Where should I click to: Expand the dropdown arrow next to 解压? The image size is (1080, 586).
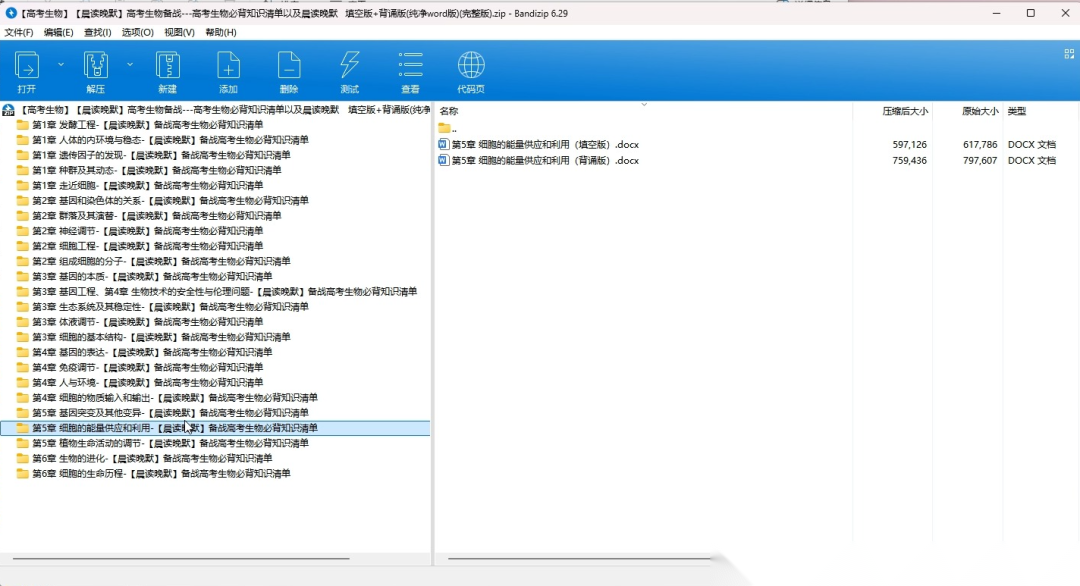pyautogui.click(x=130, y=64)
